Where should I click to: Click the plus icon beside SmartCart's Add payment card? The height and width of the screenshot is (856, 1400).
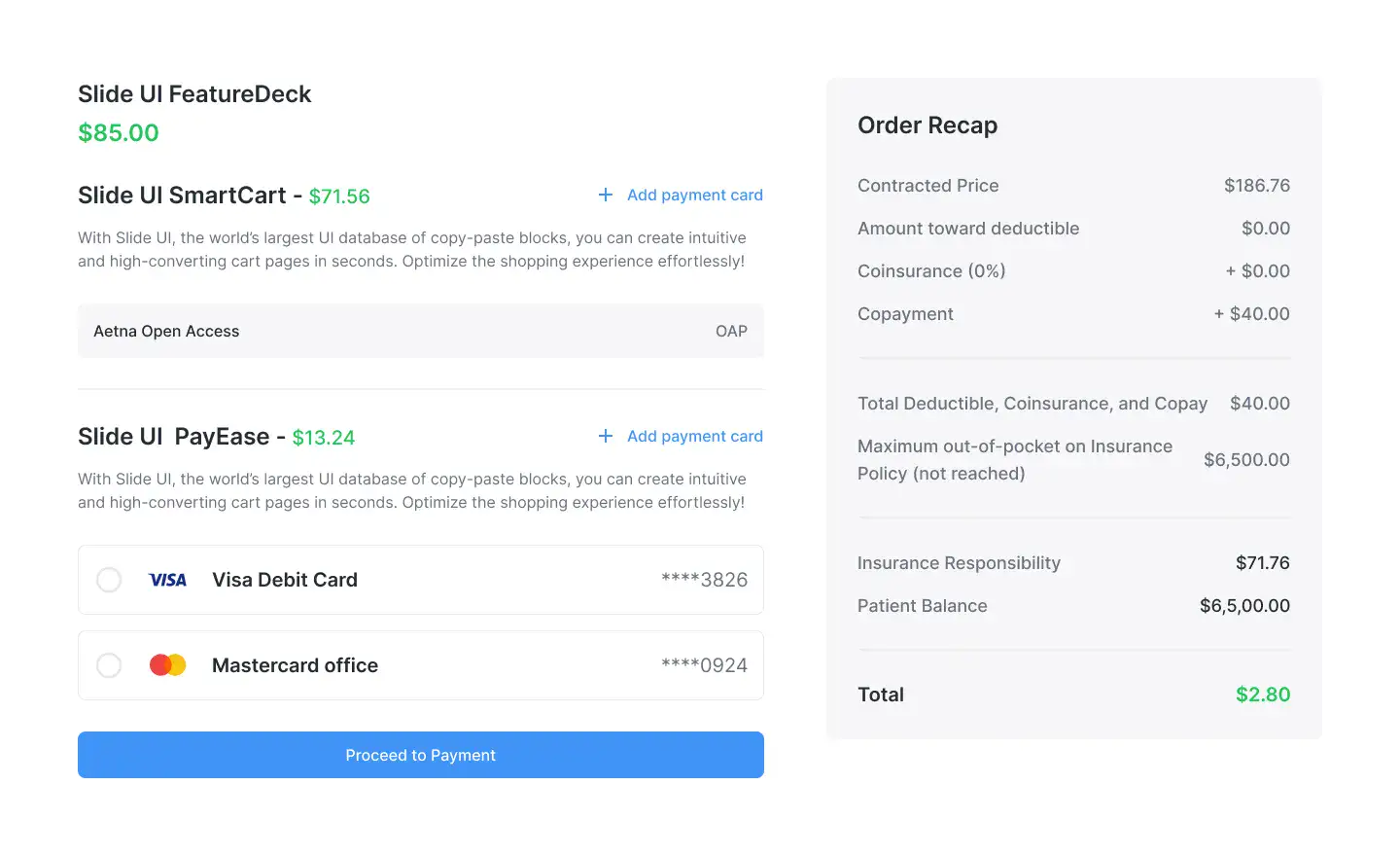(x=606, y=195)
